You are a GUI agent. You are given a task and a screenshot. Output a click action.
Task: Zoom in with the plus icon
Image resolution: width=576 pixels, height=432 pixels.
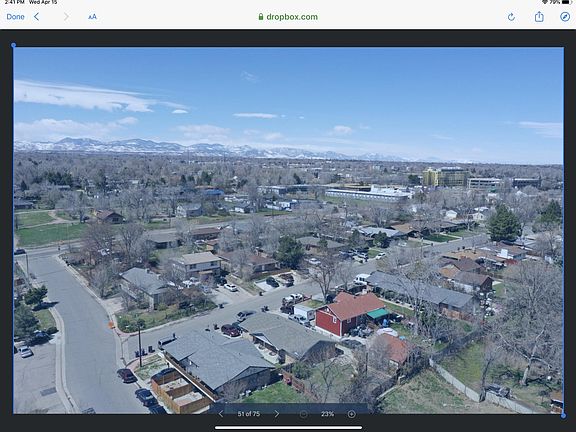(352, 414)
